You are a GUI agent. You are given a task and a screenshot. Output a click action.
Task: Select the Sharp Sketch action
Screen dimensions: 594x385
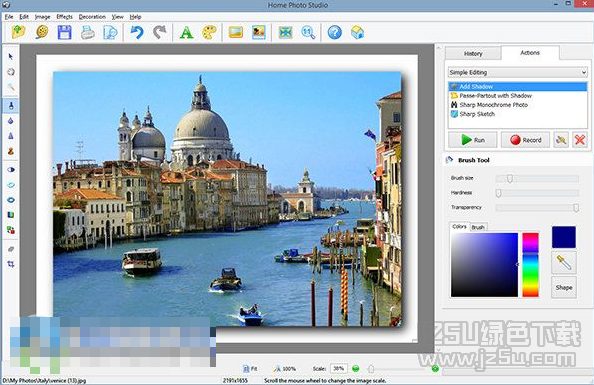[518, 114]
